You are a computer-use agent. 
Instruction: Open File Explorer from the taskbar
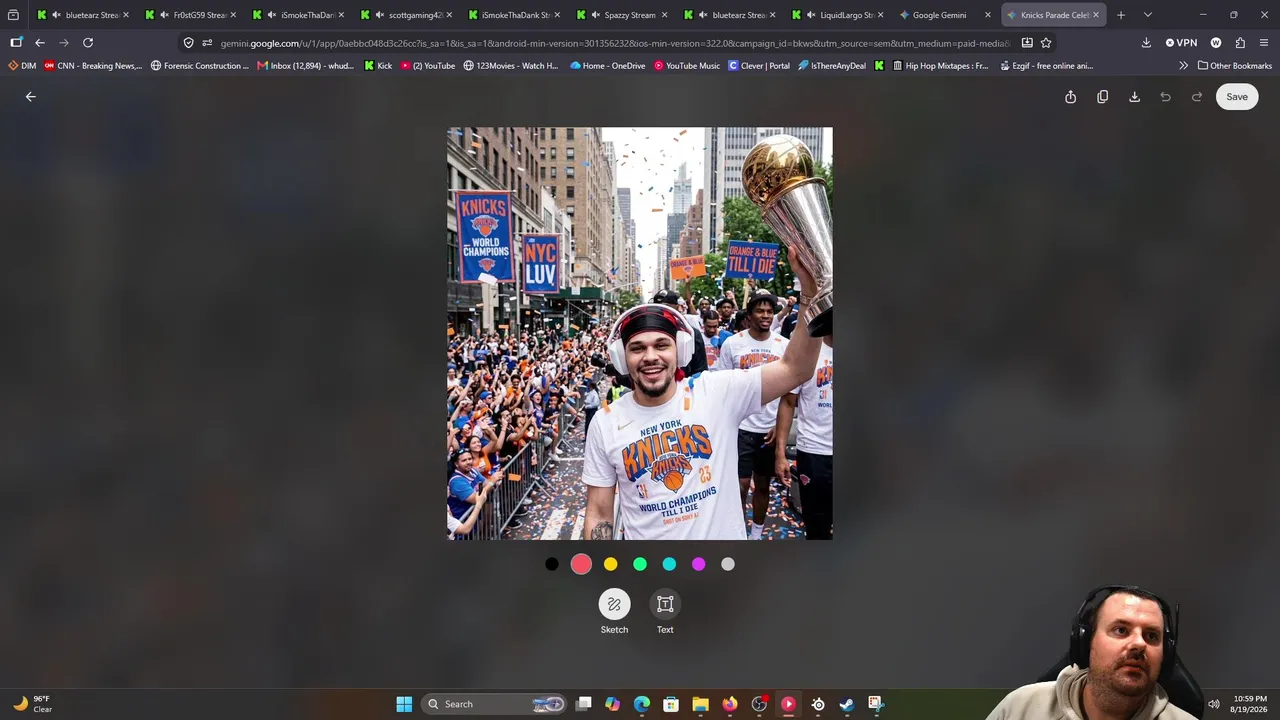(x=700, y=704)
